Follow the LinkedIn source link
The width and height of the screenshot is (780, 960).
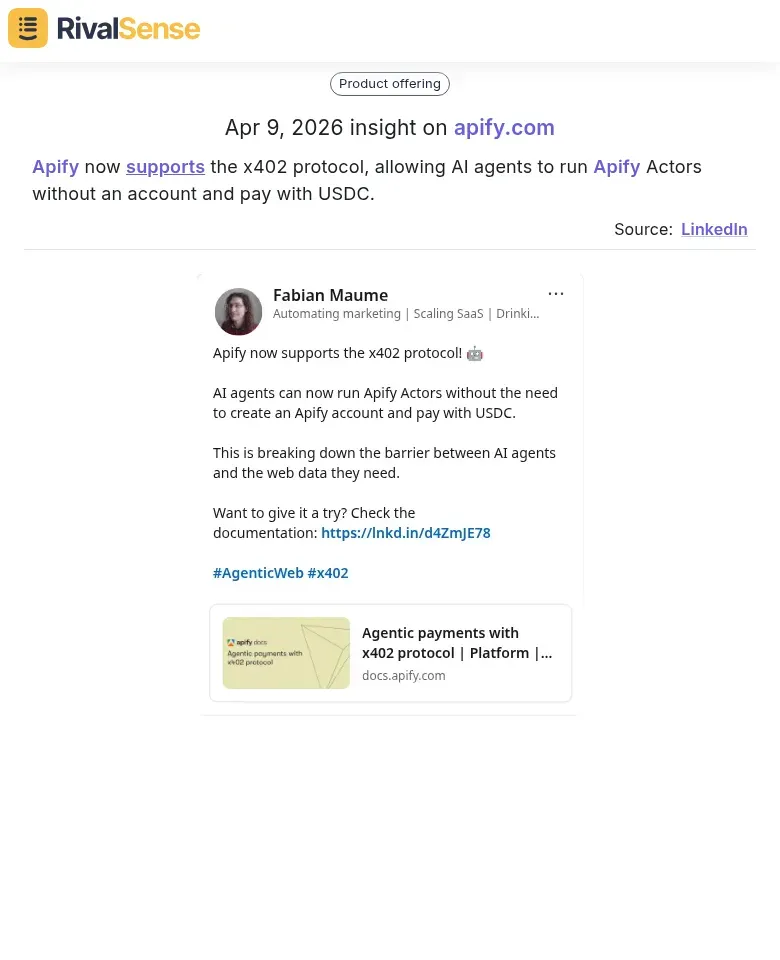pos(714,229)
